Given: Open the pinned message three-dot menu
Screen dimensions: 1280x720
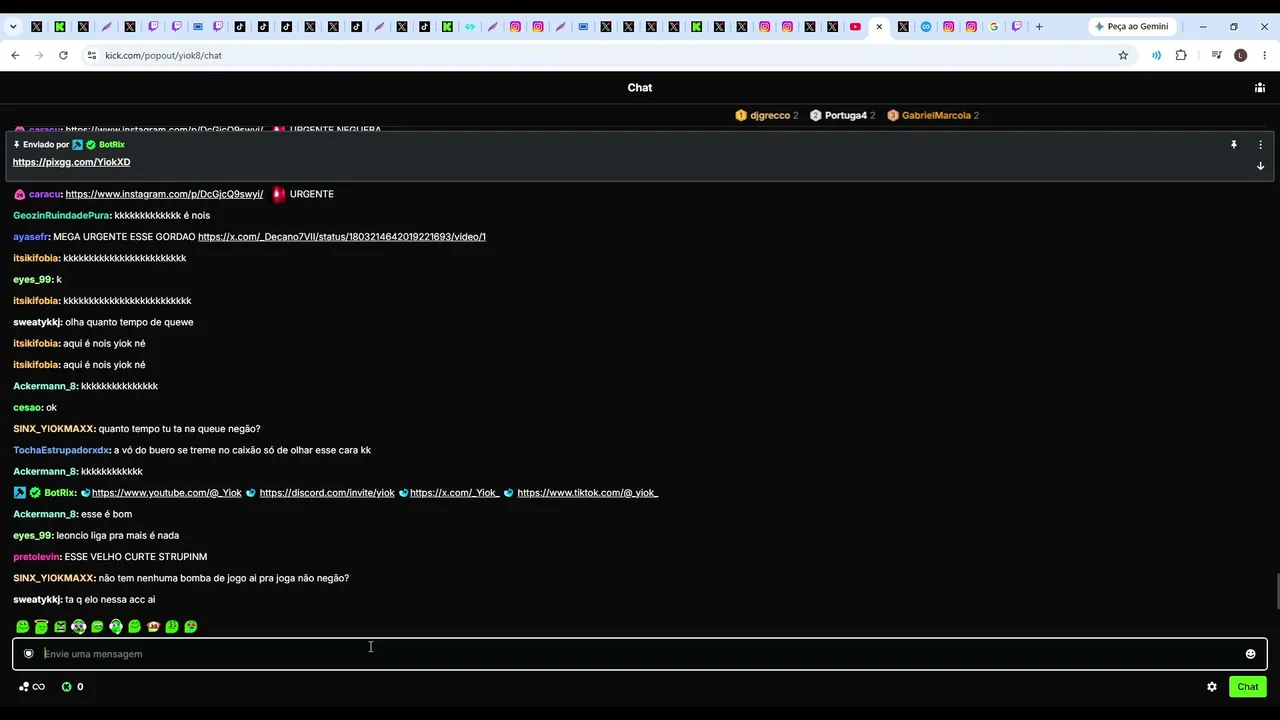Looking at the screenshot, I should tap(1260, 145).
